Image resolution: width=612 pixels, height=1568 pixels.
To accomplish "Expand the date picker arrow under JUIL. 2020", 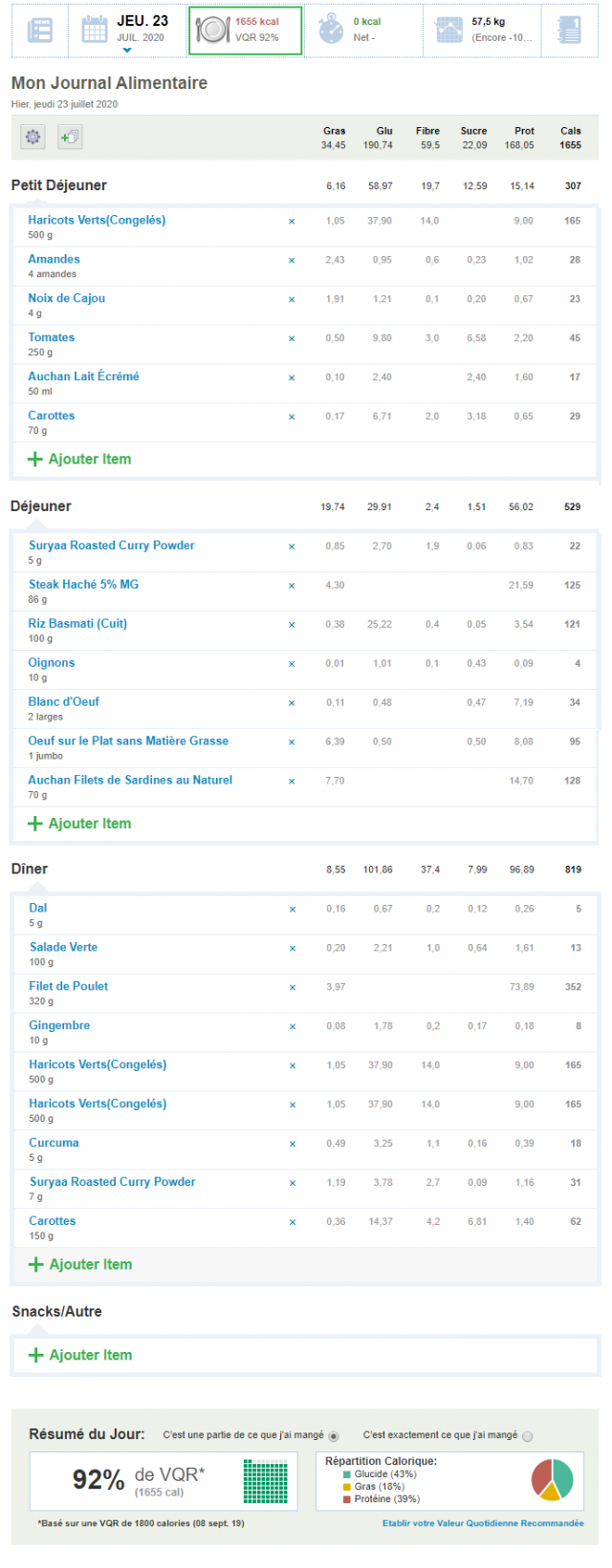I will [127, 52].
